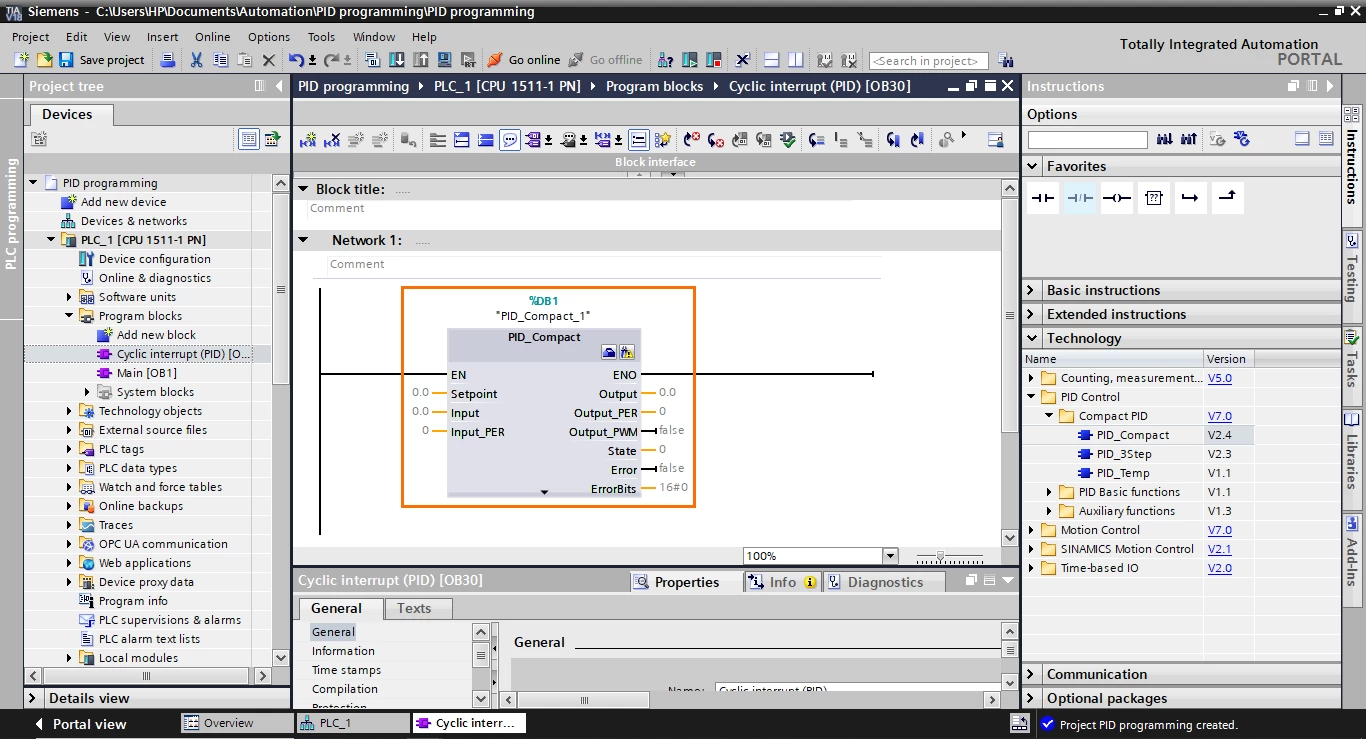This screenshot has width=1366, height=739.
Task: Click the Search in project field
Action: click(x=928, y=61)
